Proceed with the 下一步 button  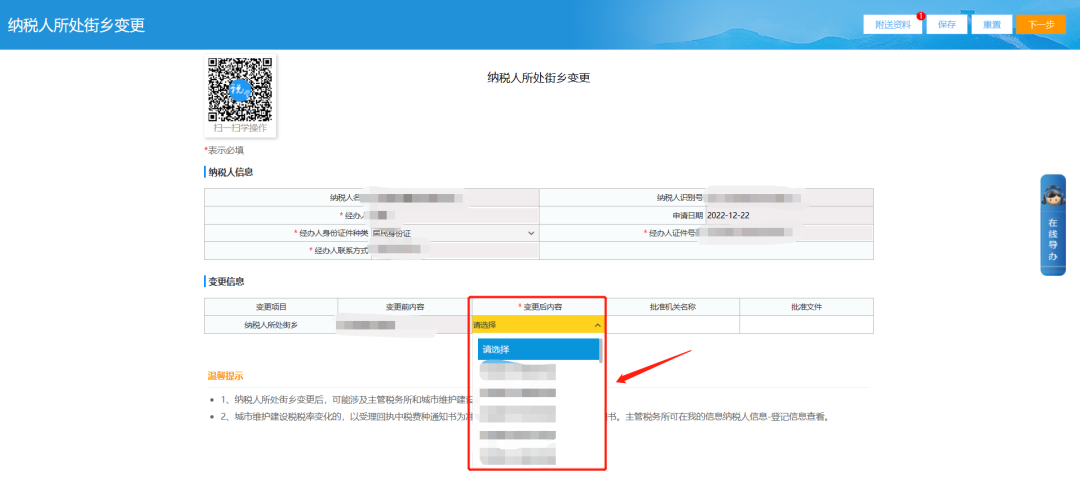pos(1041,24)
